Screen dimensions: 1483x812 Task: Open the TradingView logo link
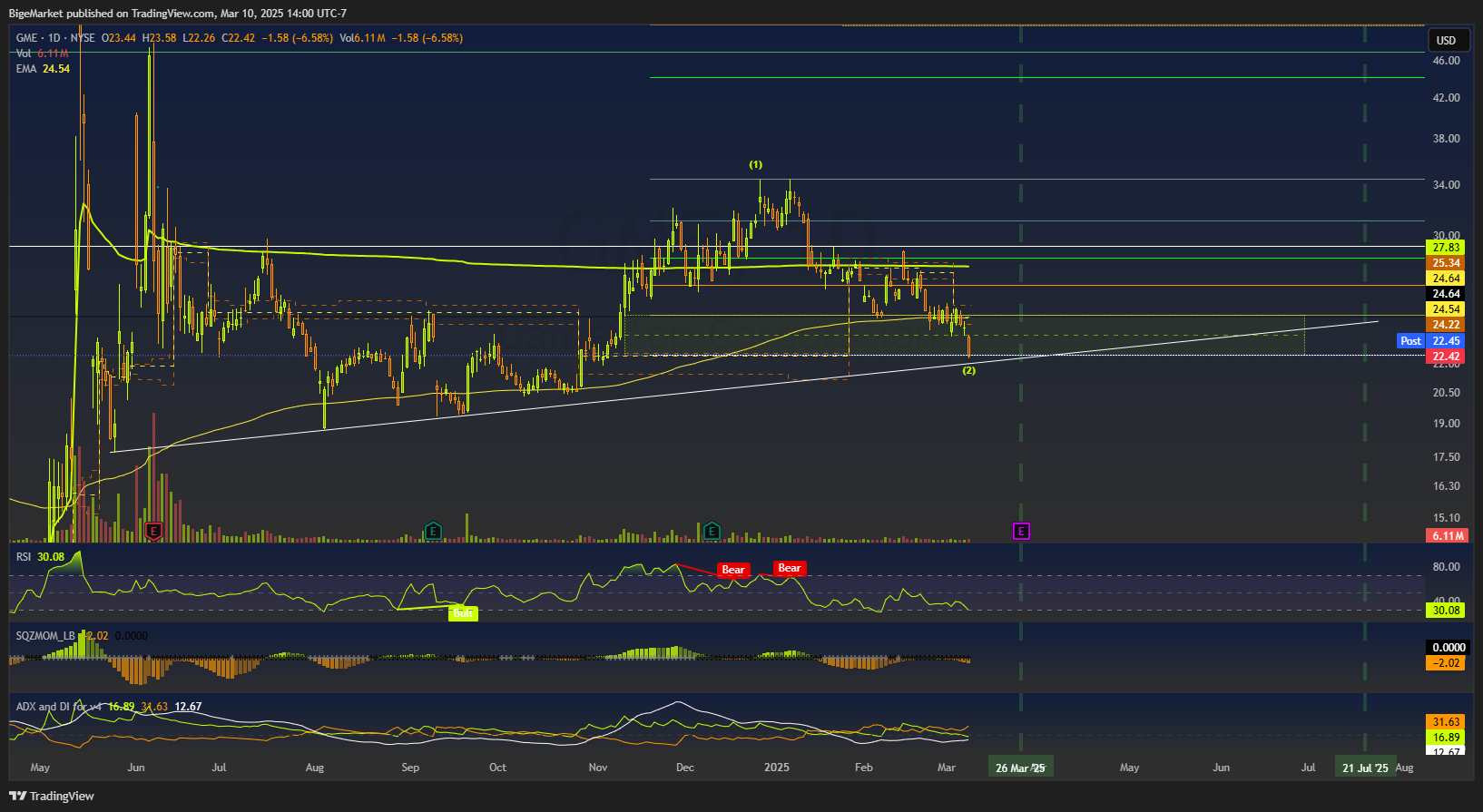point(52,796)
